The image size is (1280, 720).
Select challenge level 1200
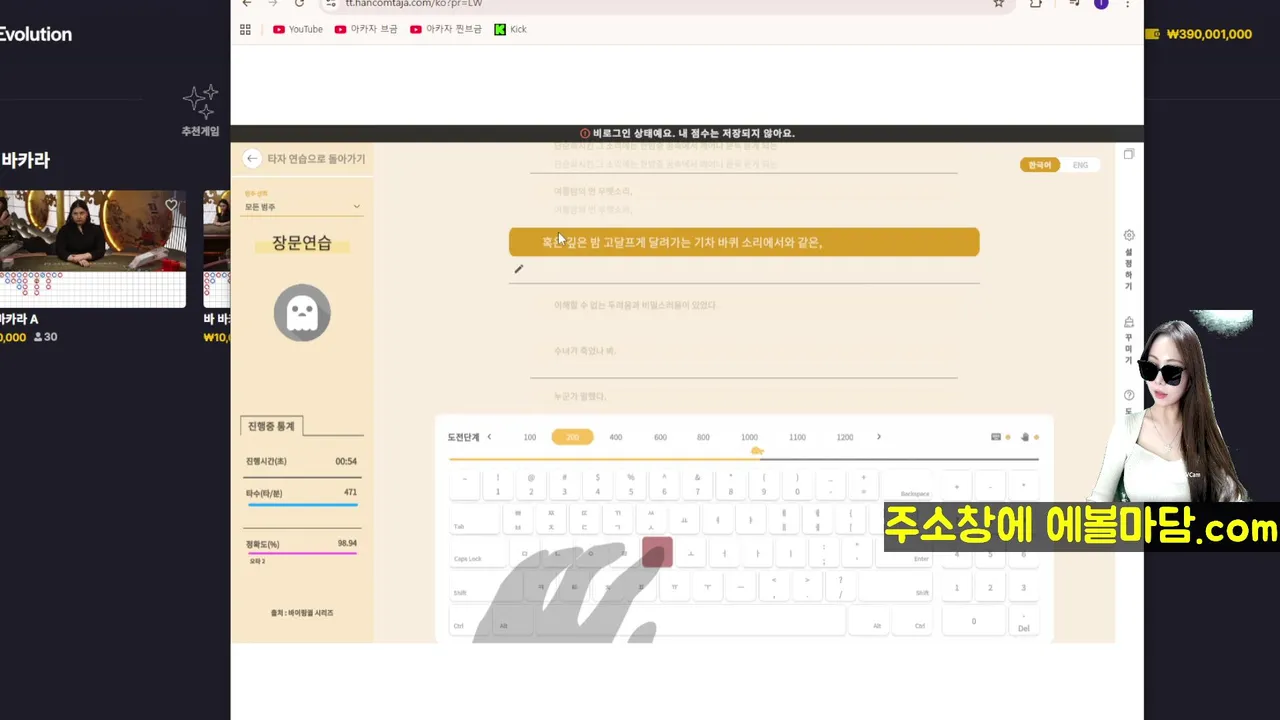(845, 437)
